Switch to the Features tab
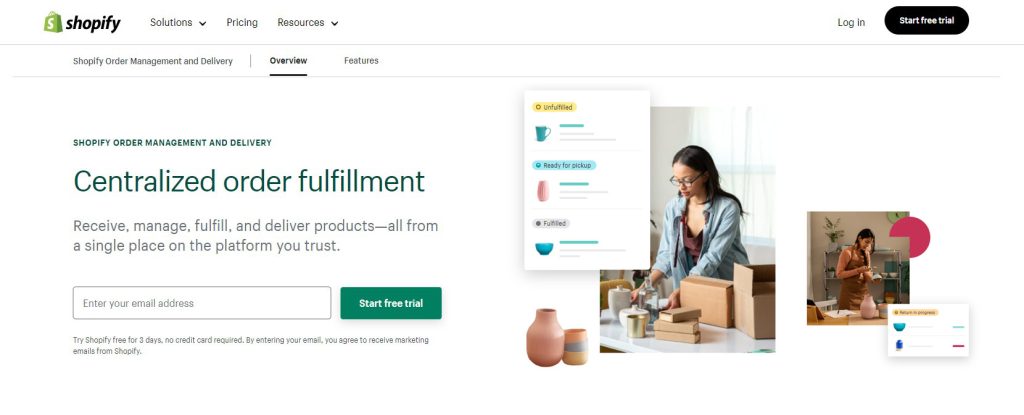Image resolution: width=1024 pixels, height=415 pixels. click(361, 61)
